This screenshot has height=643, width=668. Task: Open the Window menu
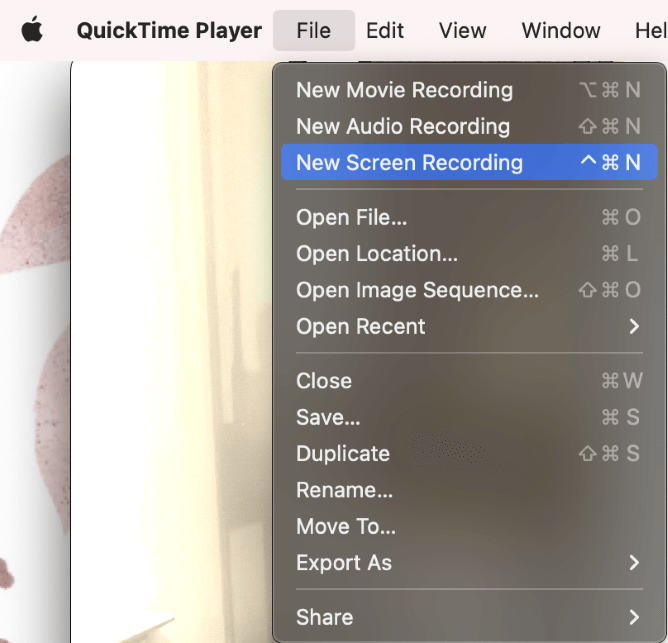click(x=561, y=30)
